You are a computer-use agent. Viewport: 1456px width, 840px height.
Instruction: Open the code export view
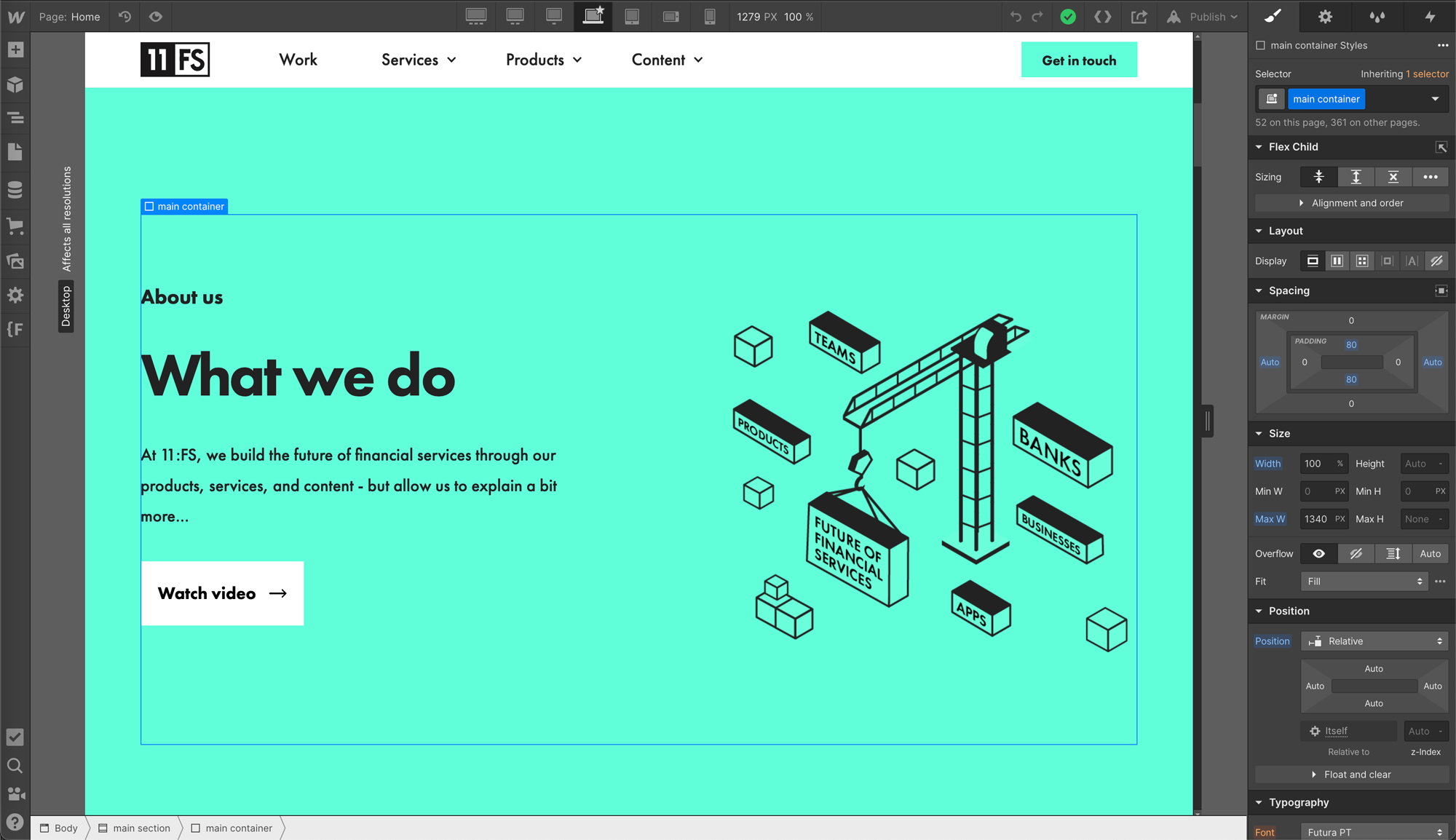pyautogui.click(x=1103, y=16)
